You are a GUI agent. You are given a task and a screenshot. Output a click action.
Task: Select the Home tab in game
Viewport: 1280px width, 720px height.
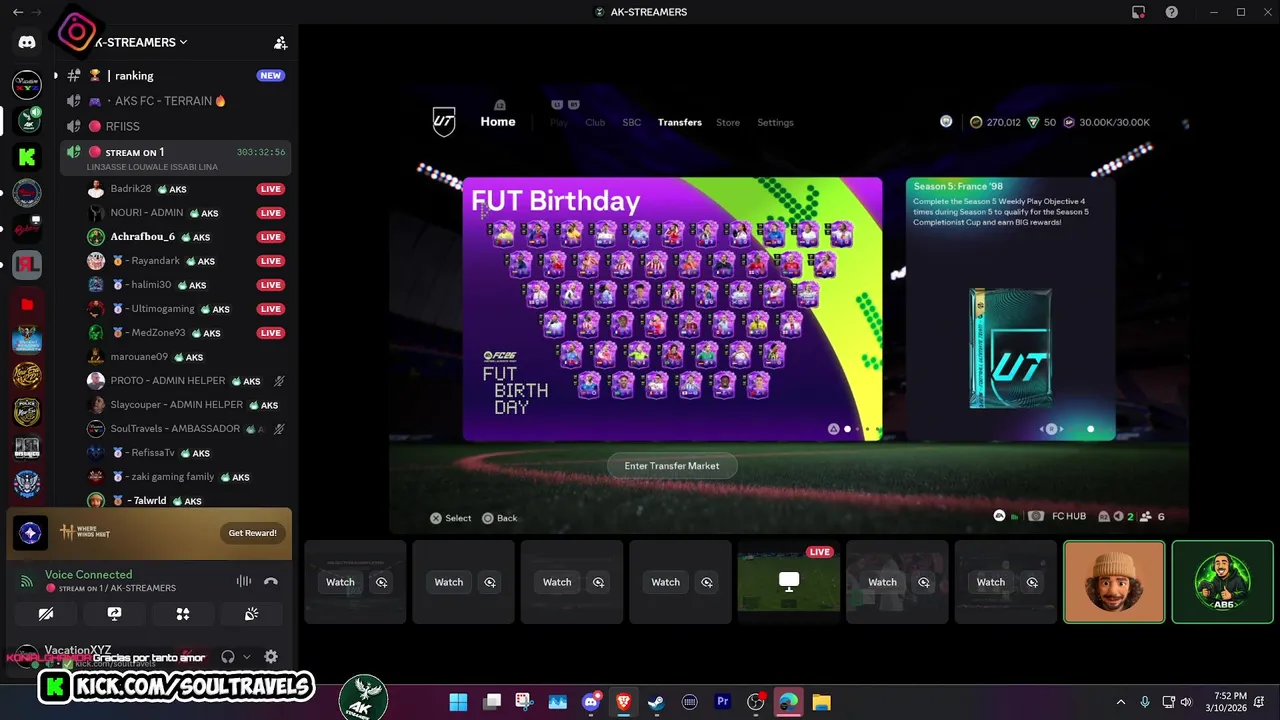click(x=498, y=122)
